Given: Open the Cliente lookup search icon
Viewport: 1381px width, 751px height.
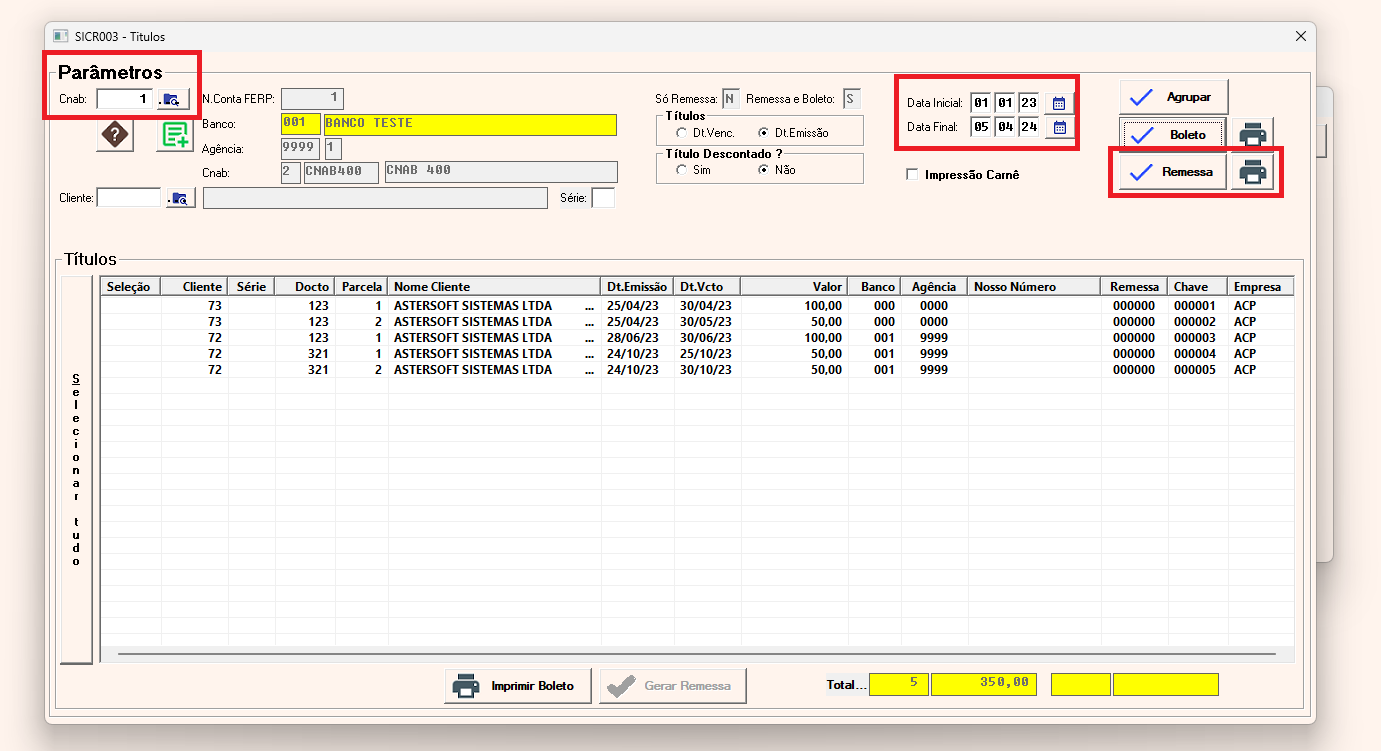Looking at the screenshot, I should tap(181, 198).
